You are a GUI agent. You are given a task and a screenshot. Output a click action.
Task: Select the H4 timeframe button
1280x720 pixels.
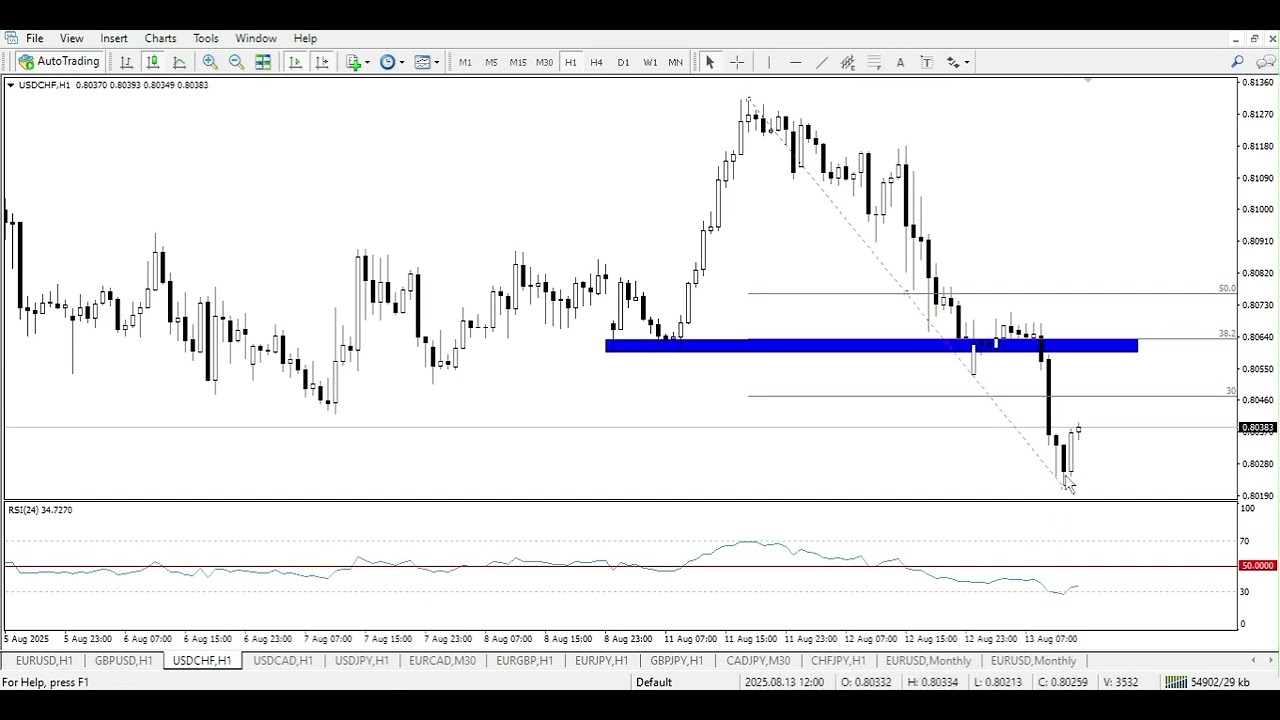tap(597, 62)
